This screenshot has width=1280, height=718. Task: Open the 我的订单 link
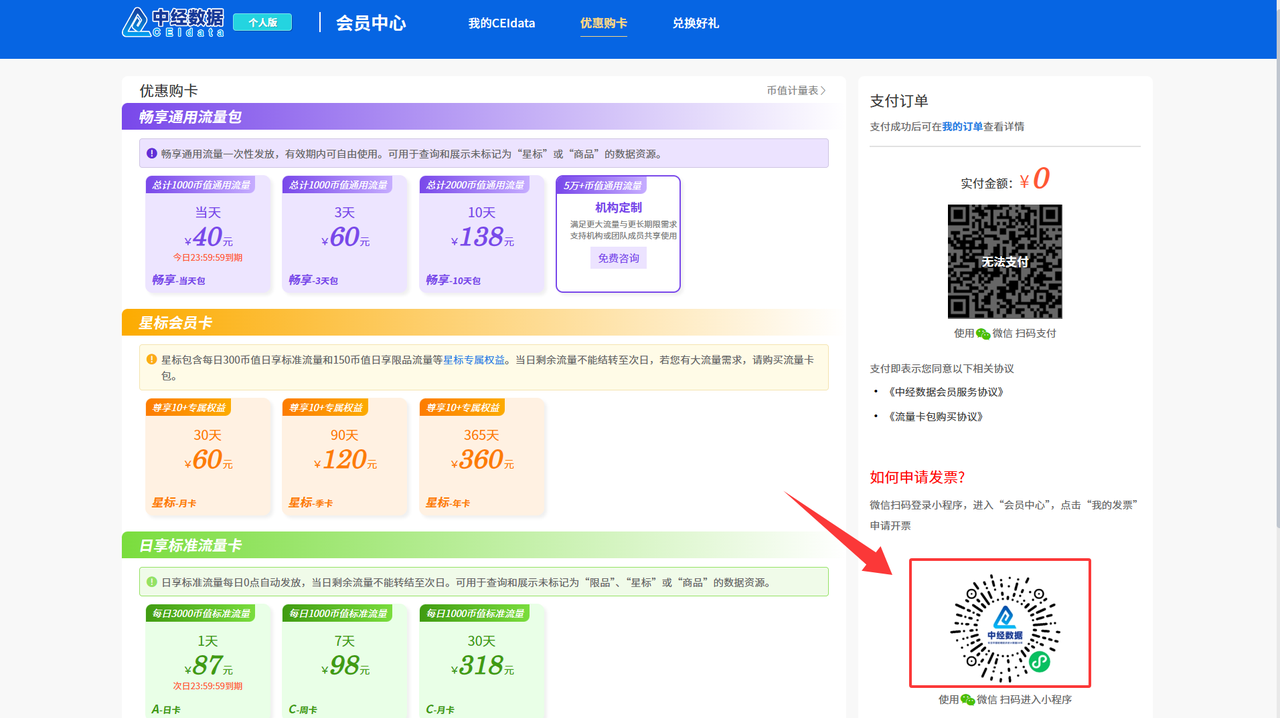pos(962,127)
